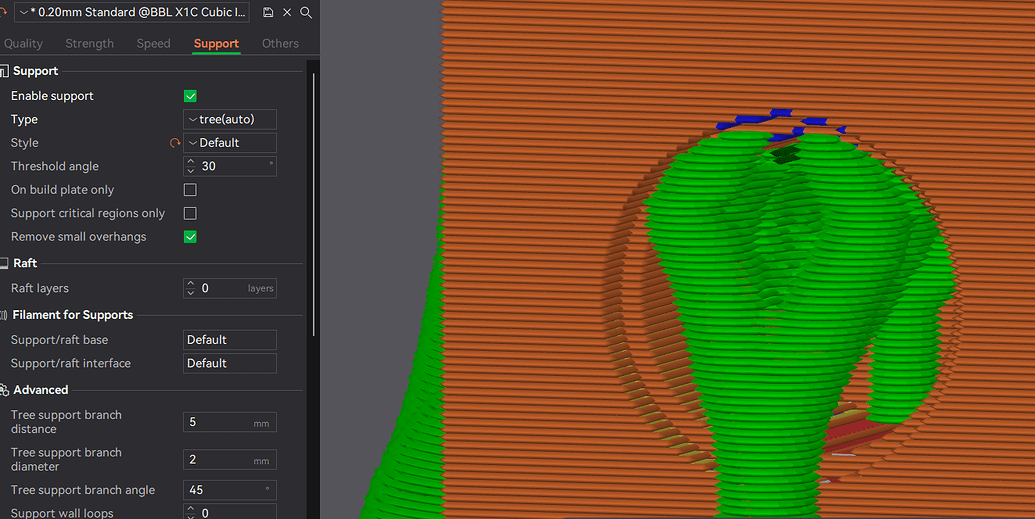Screen dimensions: 1035x519
Task: Save the current process preset
Action: pyautogui.click(x=268, y=13)
